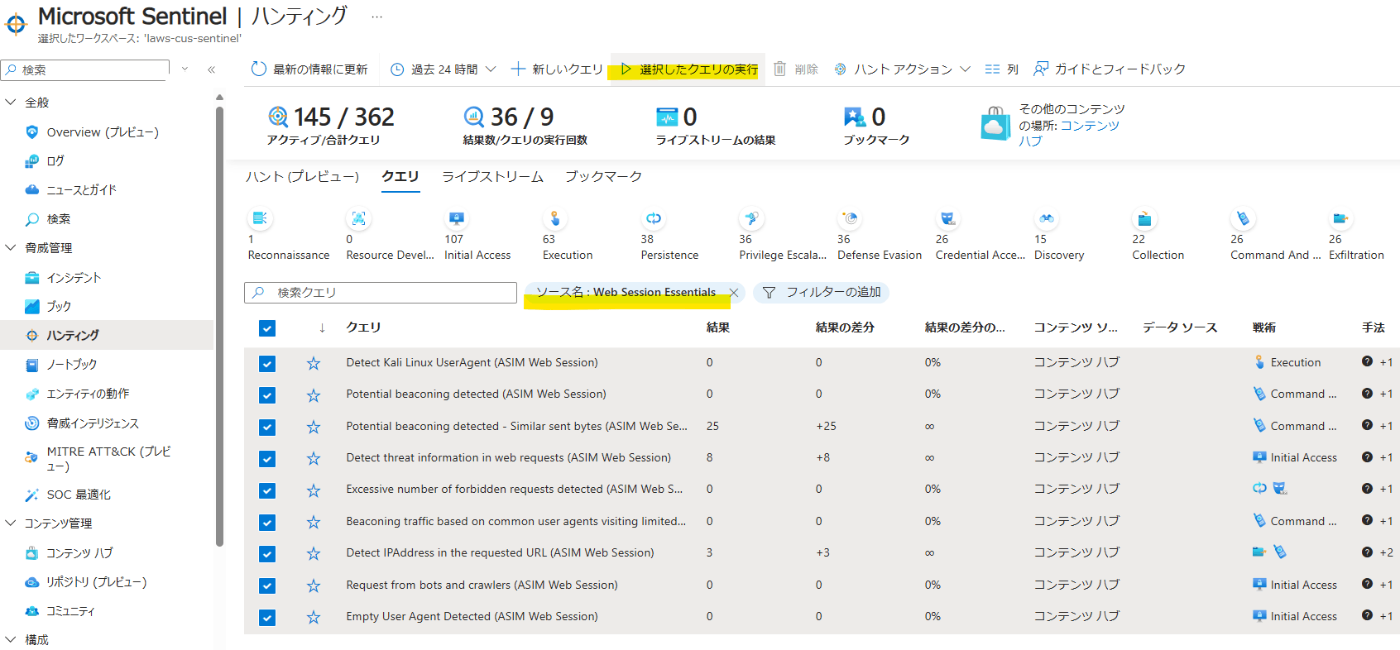Uncheck Request from bots and crawlers row
Screen dimensions: 1400x650
click(267, 585)
